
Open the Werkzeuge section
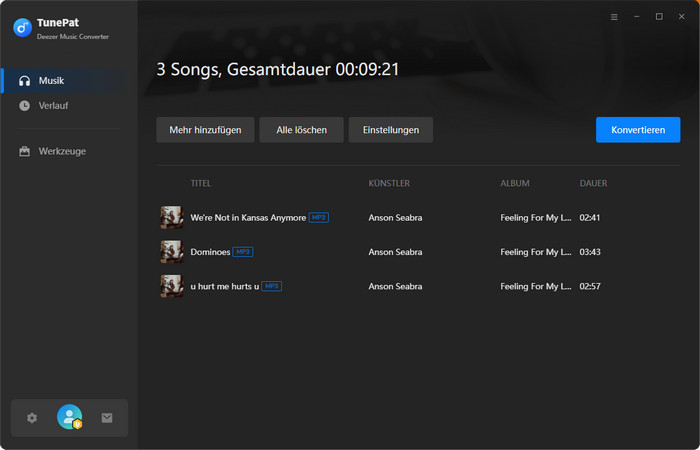coord(69,151)
